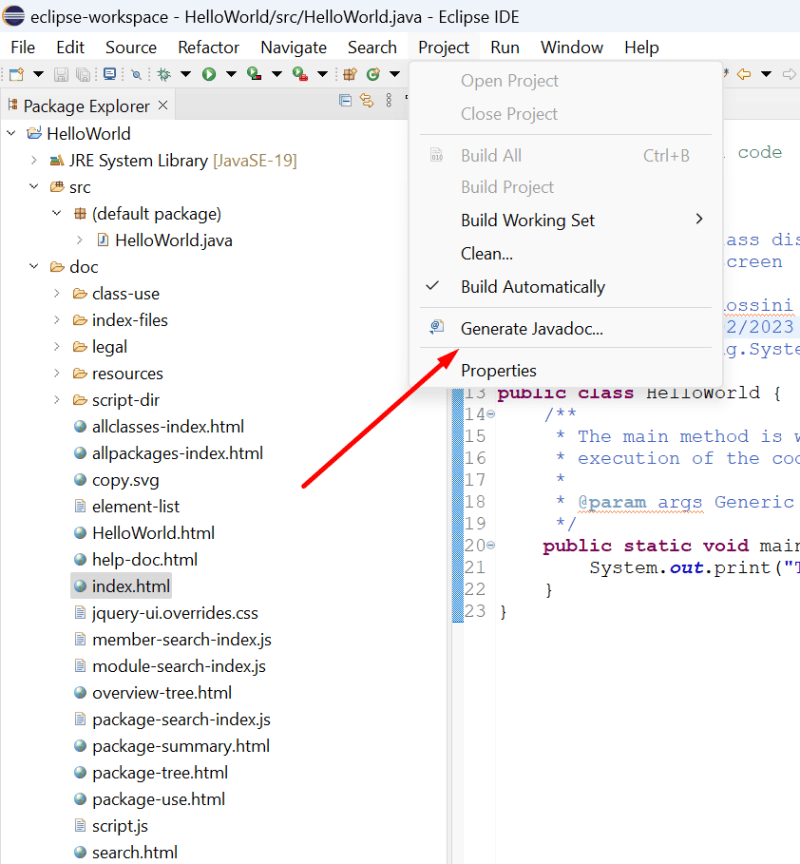Open the Navigate menu
This screenshot has width=800, height=864.
point(294,47)
